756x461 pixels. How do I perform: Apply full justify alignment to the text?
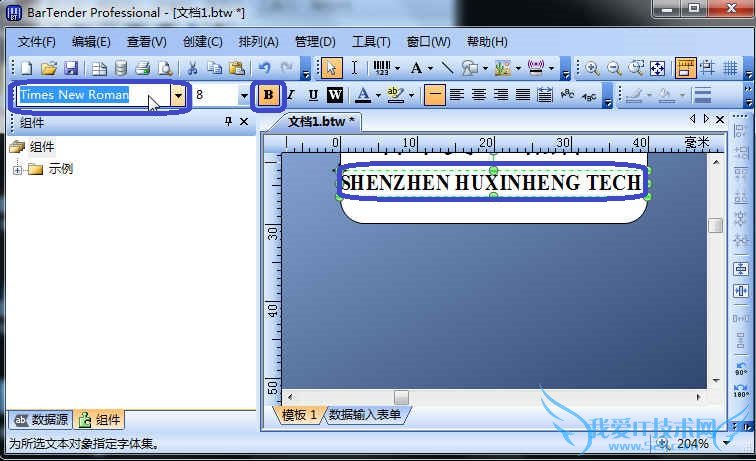[x=523, y=95]
